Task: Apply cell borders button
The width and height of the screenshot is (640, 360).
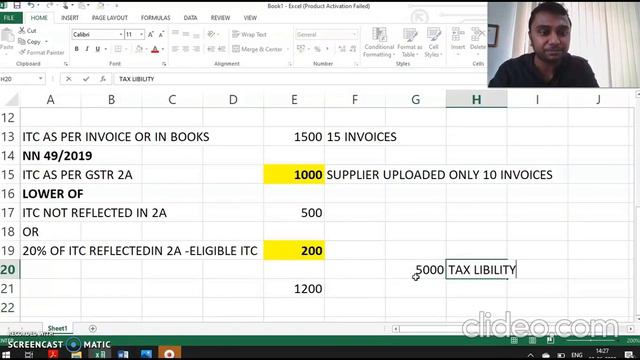Action: click(x=118, y=49)
